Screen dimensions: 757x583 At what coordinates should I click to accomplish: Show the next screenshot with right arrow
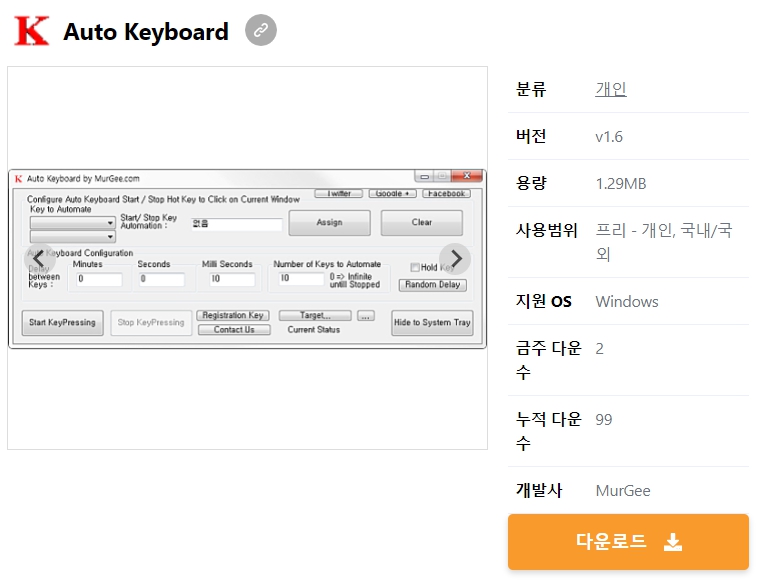tap(455, 259)
